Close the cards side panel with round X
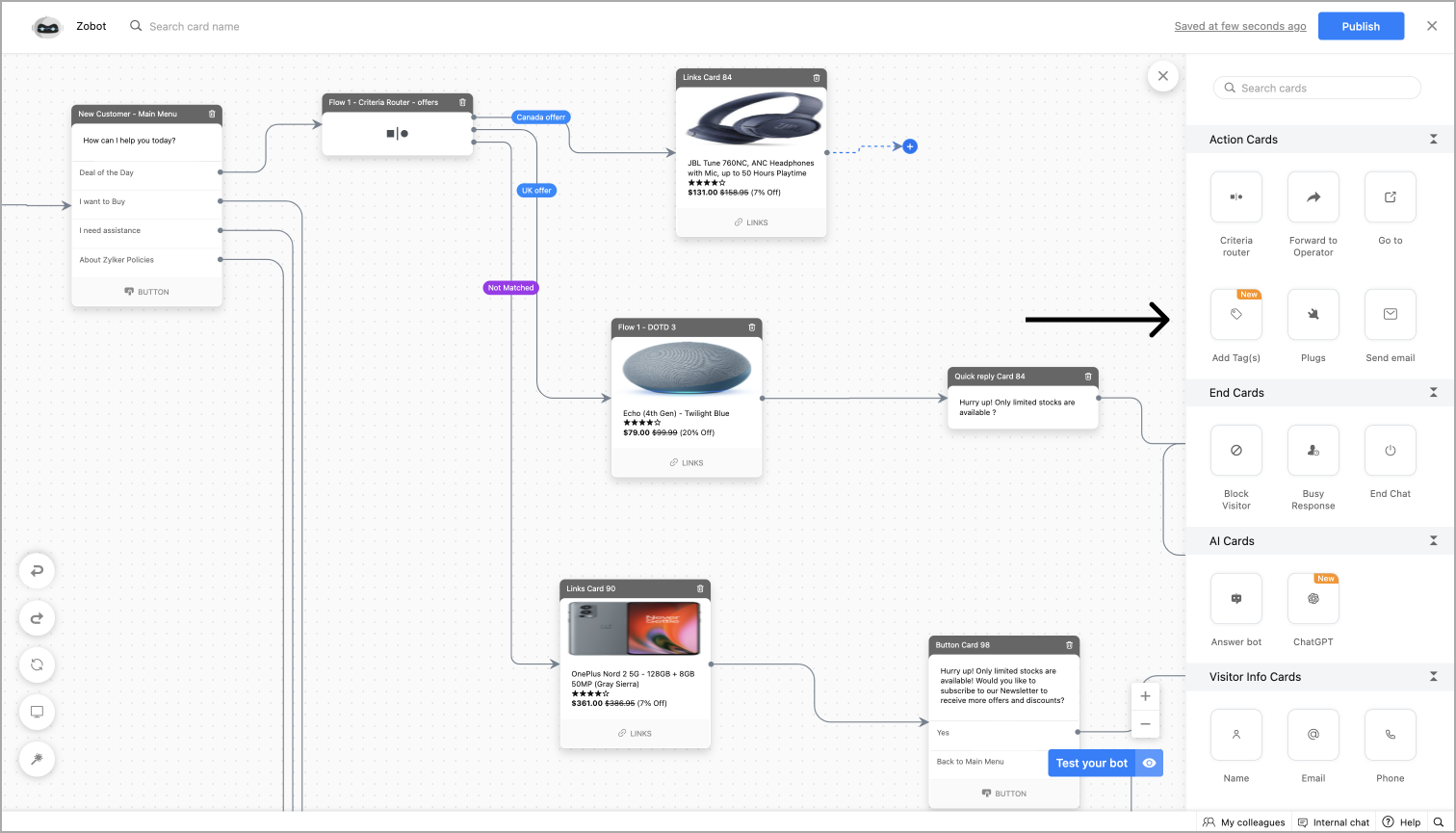The height and width of the screenshot is (833, 1456). [1163, 76]
